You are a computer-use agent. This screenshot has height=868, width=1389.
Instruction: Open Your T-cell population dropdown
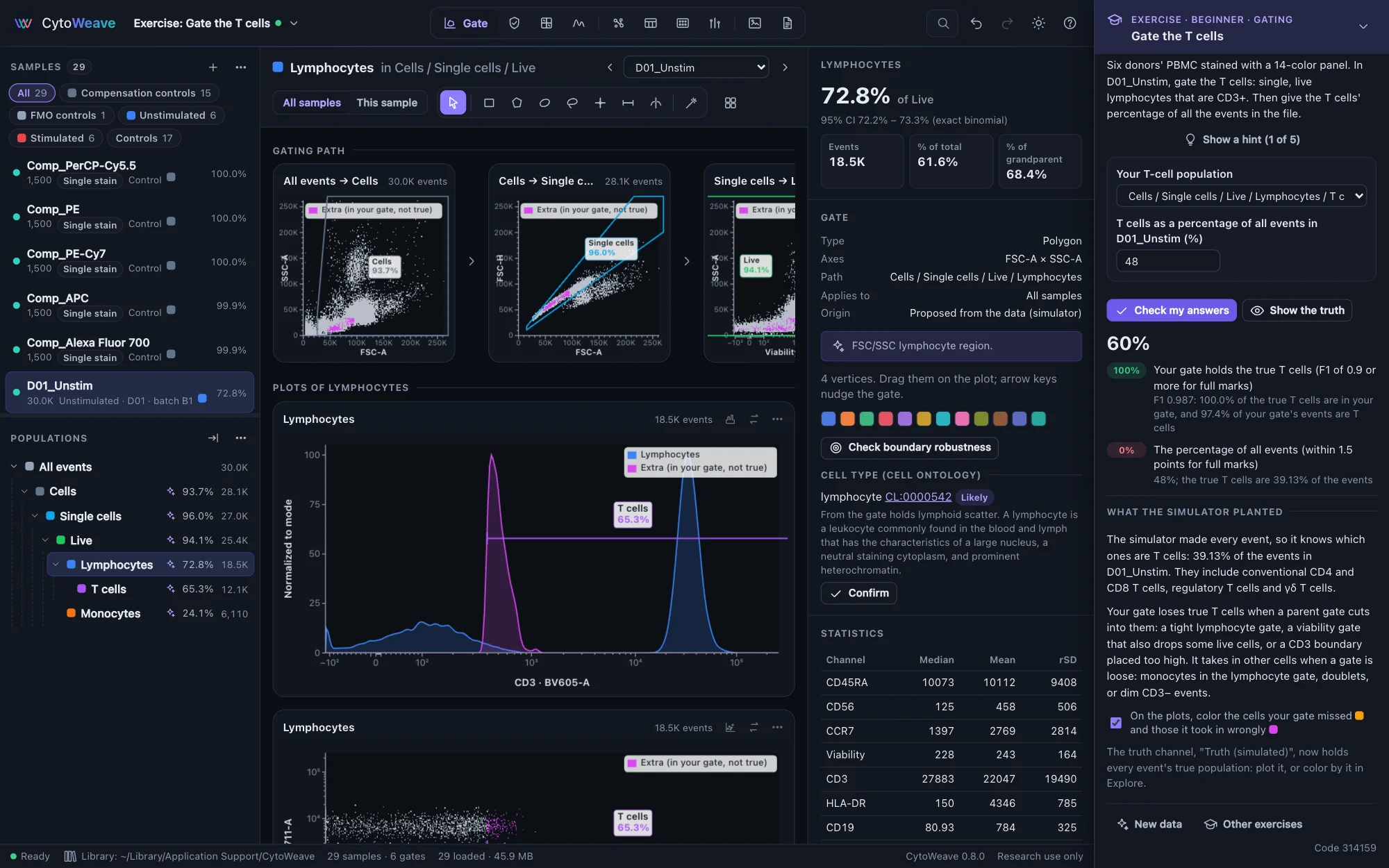1241,197
